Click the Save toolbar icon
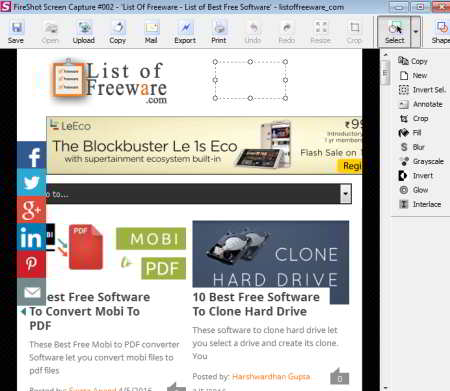The image size is (450, 391). point(16,32)
